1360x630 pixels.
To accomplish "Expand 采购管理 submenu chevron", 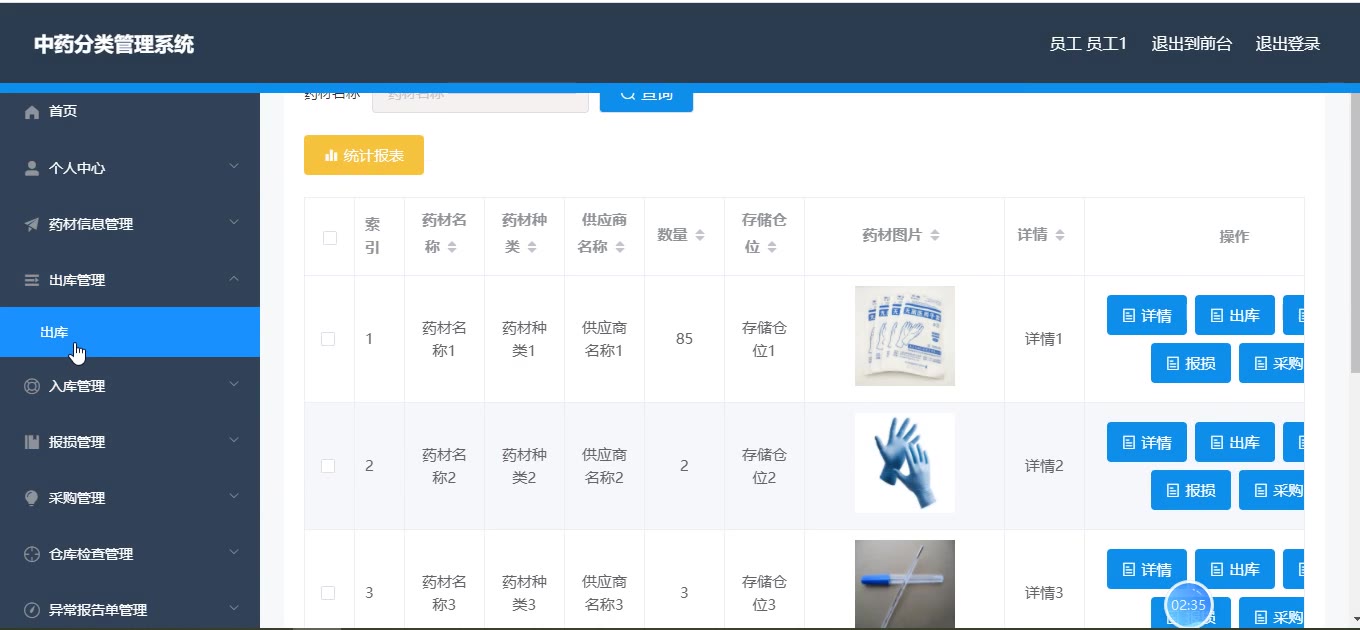I will [234, 496].
